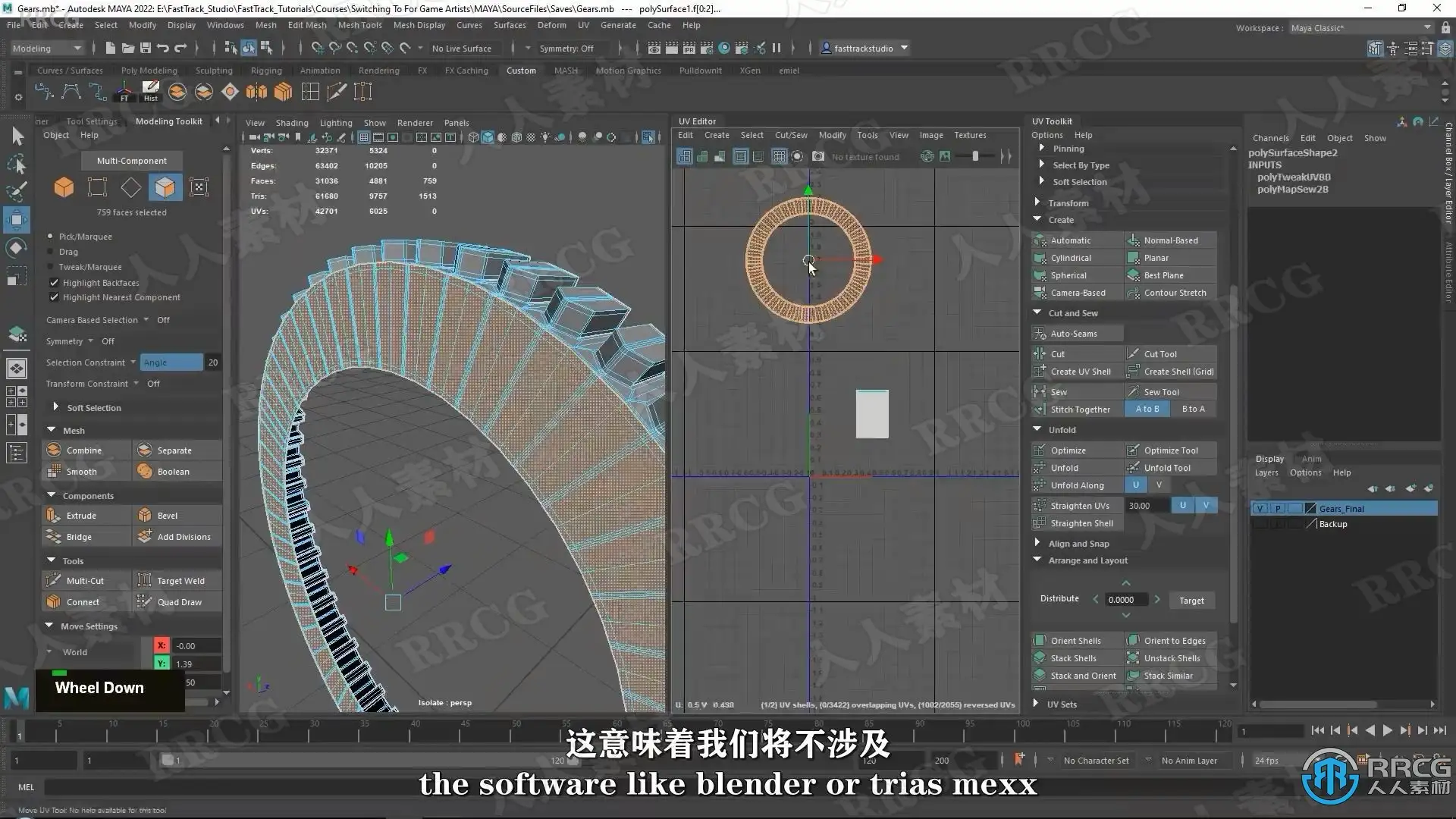Image resolution: width=1456 pixels, height=819 pixels.
Task: Click the Cut Tool in UV Toolkit
Action: point(1159,354)
